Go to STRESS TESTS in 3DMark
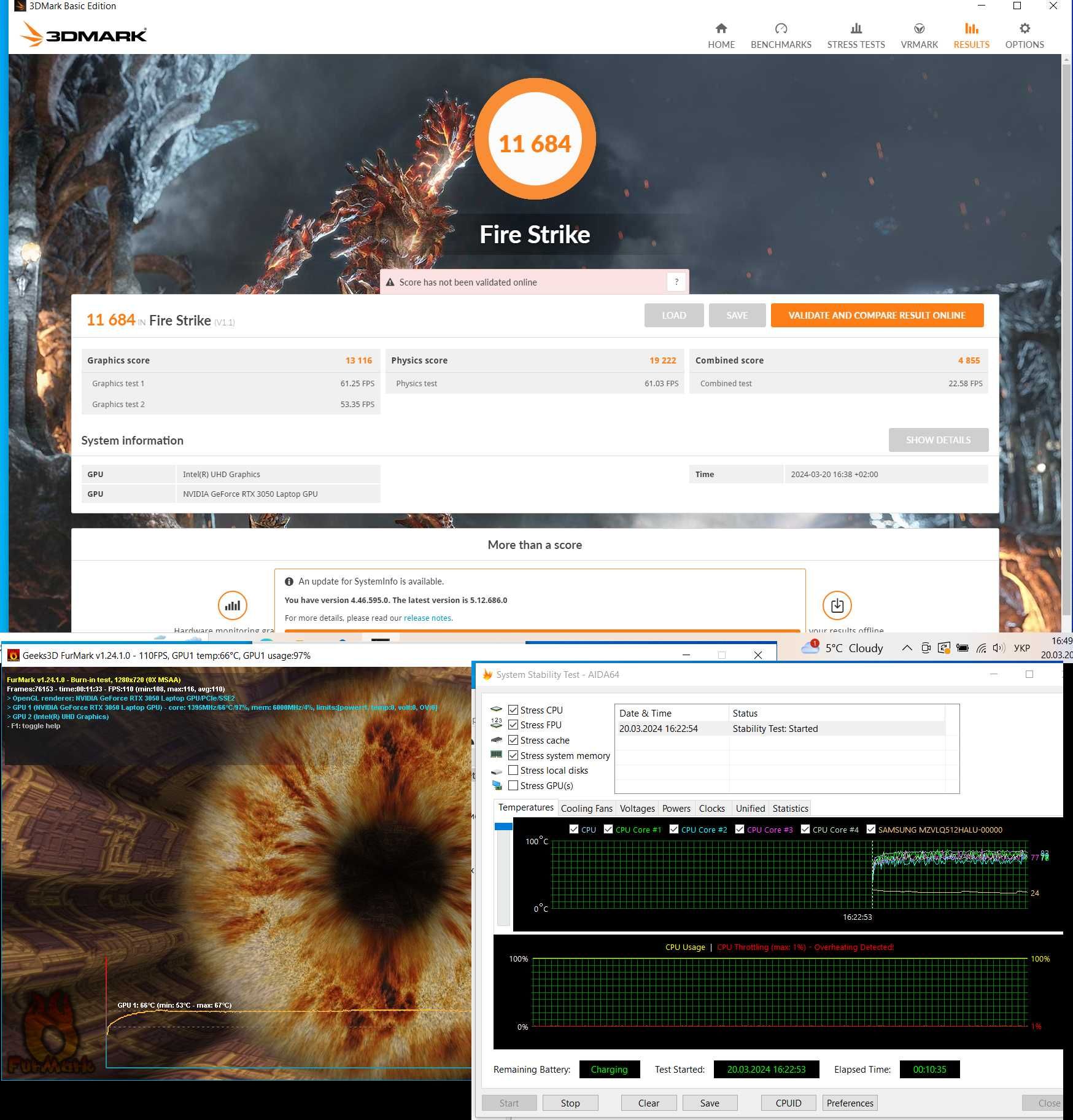 (x=856, y=36)
